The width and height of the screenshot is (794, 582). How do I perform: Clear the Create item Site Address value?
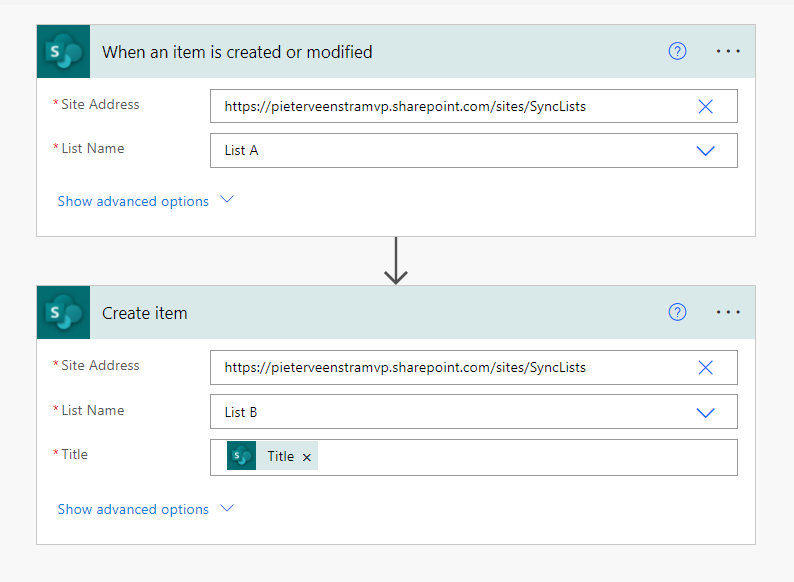click(x=705, y=367)
